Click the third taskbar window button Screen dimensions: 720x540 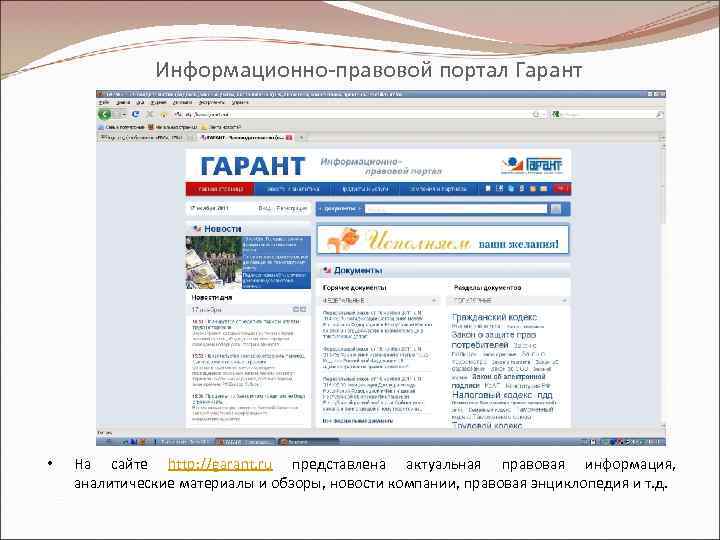(308, 442)
